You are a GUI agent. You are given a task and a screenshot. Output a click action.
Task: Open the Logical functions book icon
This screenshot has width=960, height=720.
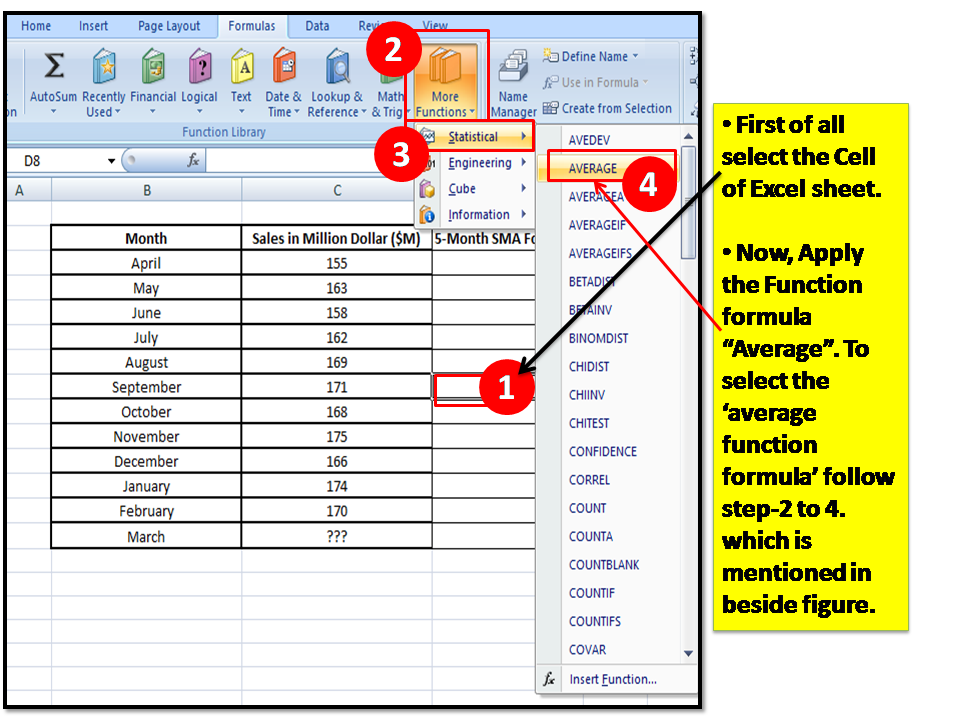pos(200,66)
